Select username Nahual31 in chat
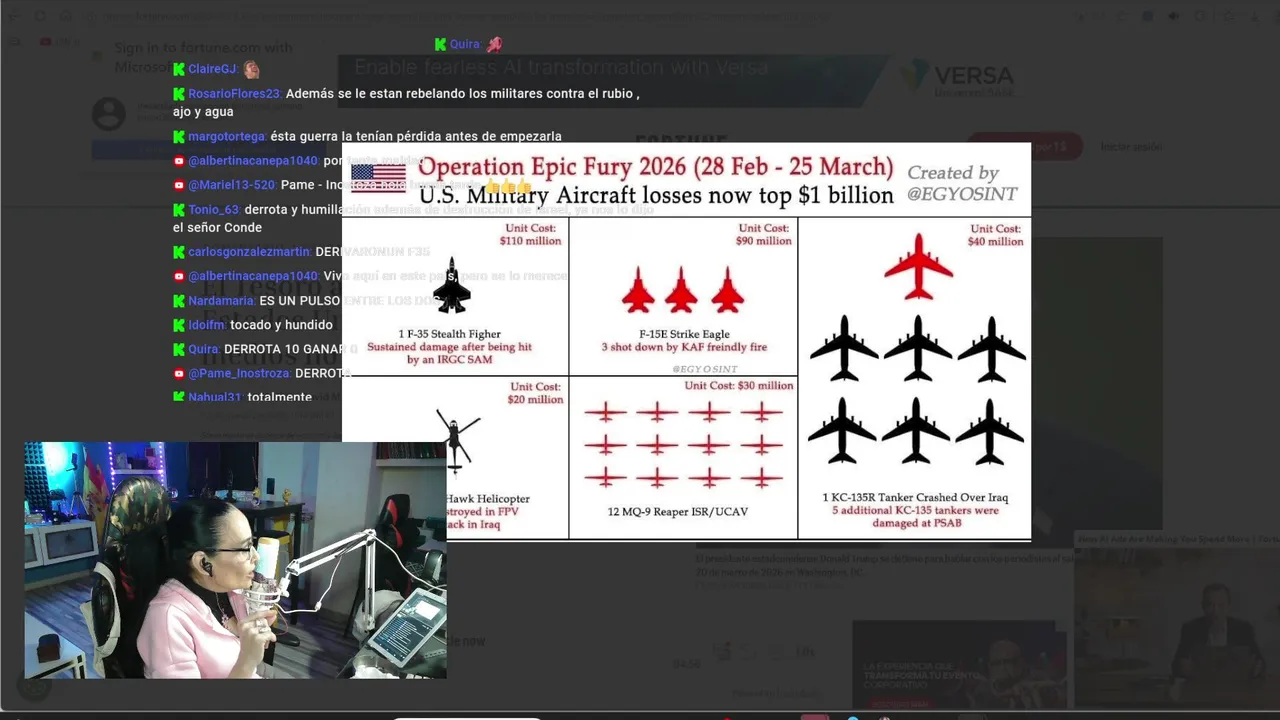 point(215,397)
